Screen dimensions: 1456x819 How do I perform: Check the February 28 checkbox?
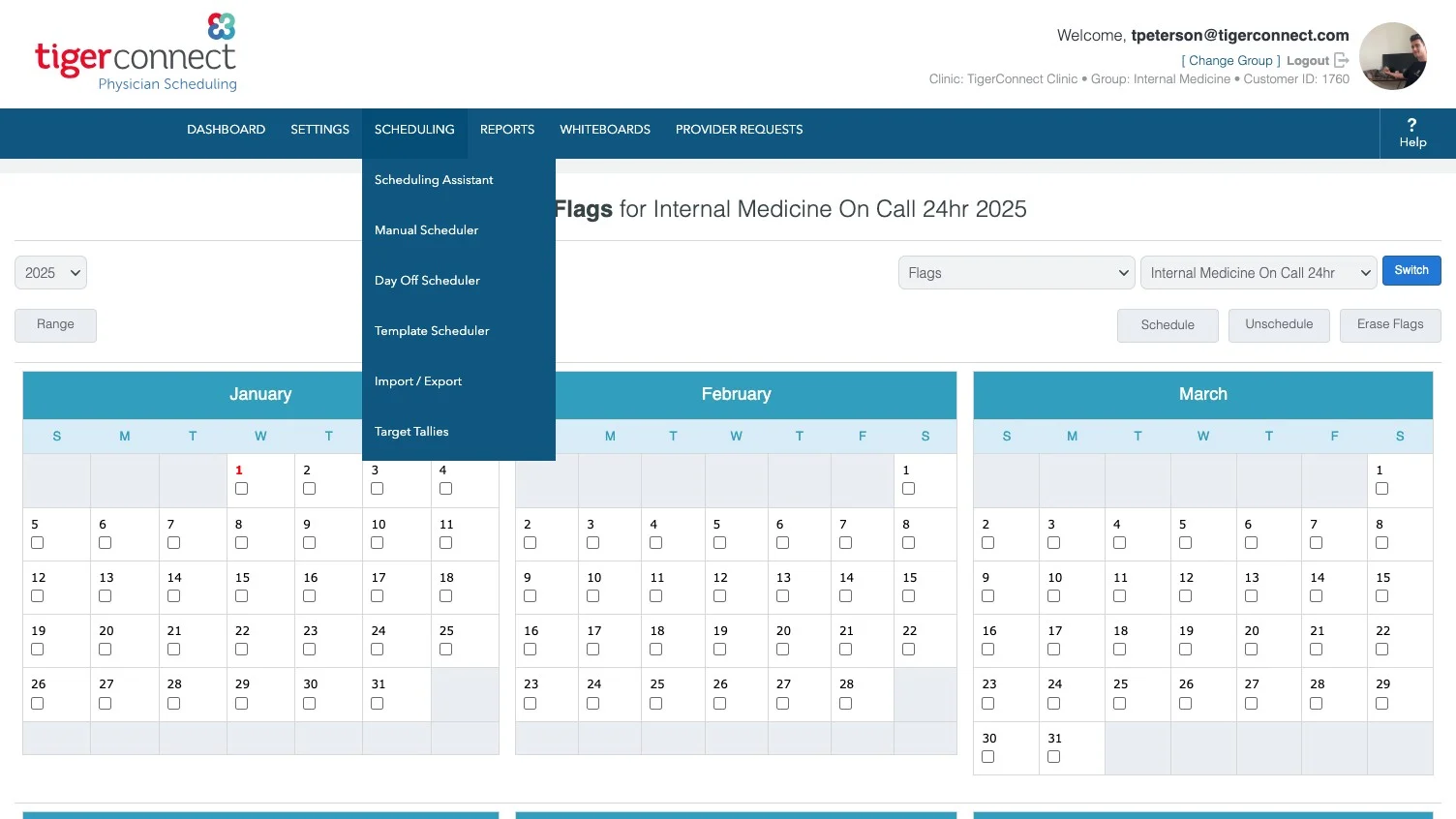(845, 704)
